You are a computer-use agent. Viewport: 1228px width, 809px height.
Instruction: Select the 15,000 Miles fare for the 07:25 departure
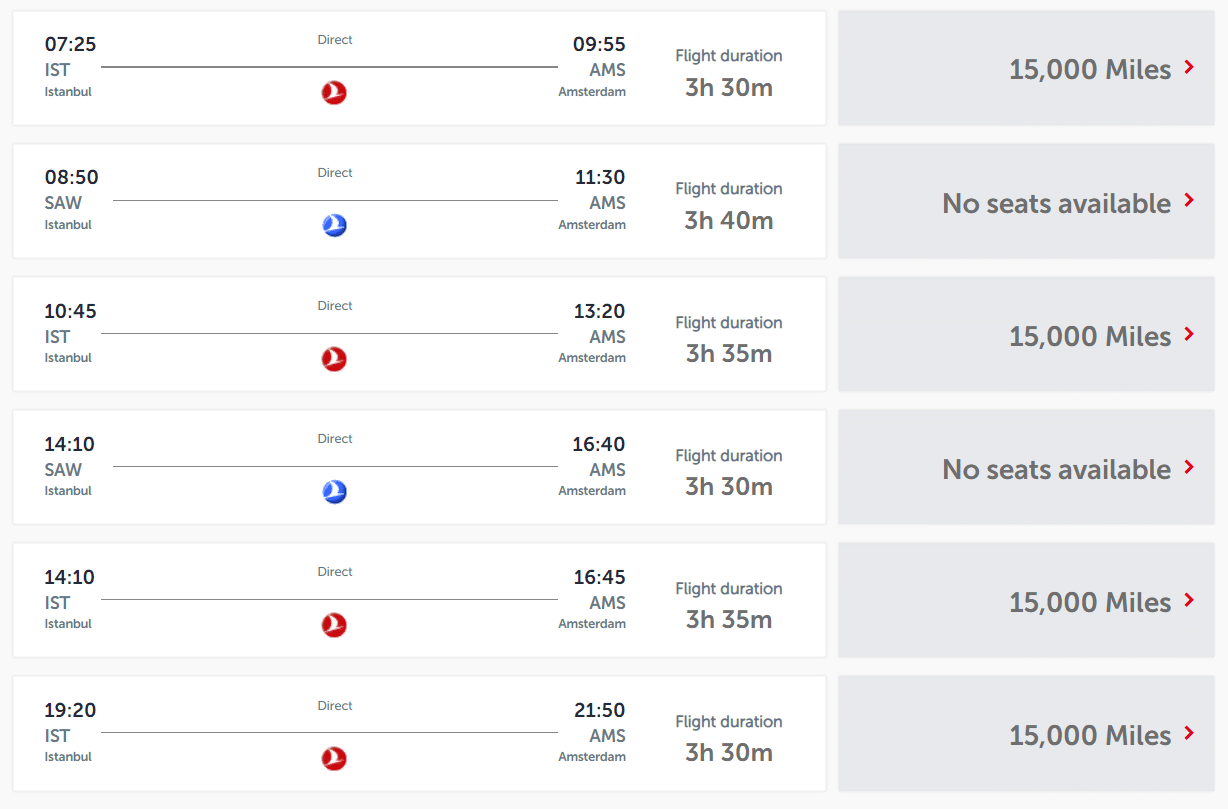tap(1088, 69)
